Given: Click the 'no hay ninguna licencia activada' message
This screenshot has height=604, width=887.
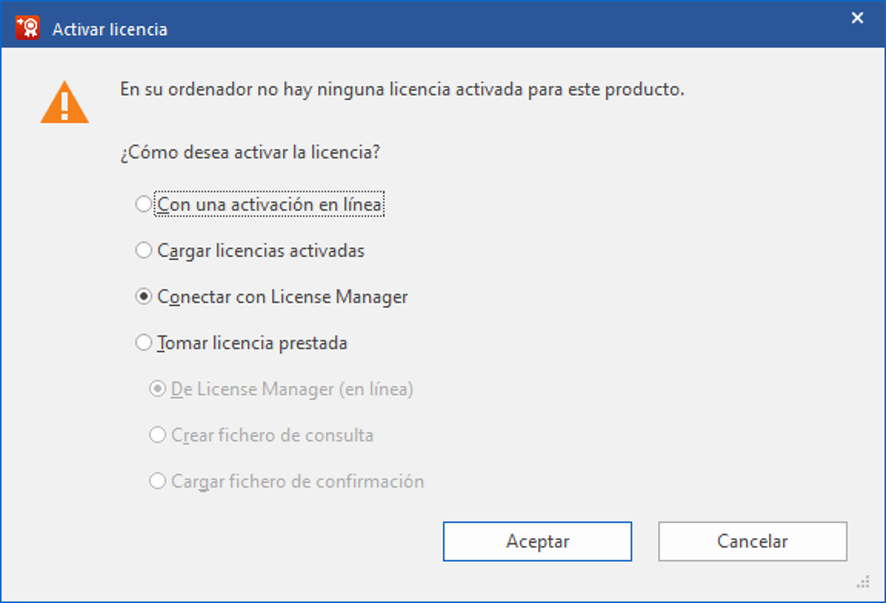Looking at the screenshot, I should (x=401, y=89).
